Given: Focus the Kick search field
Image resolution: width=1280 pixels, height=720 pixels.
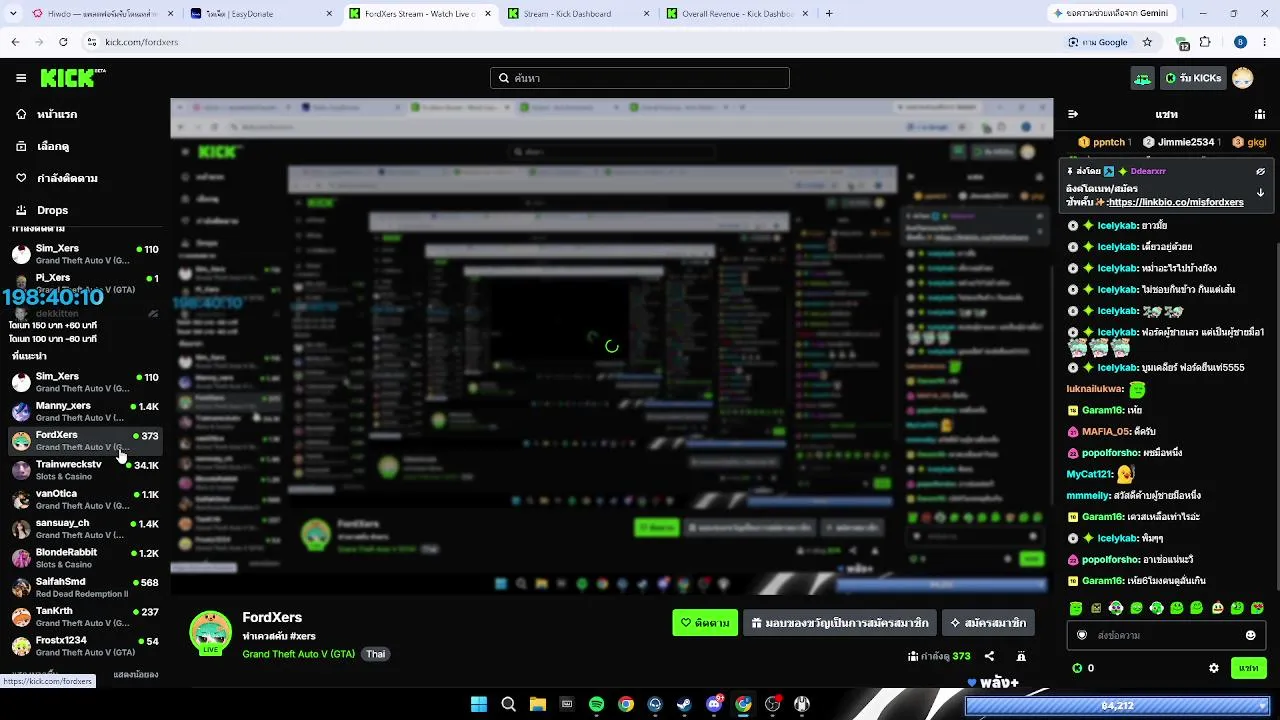Looking at the screenshot, I should (x=640, y=78).
